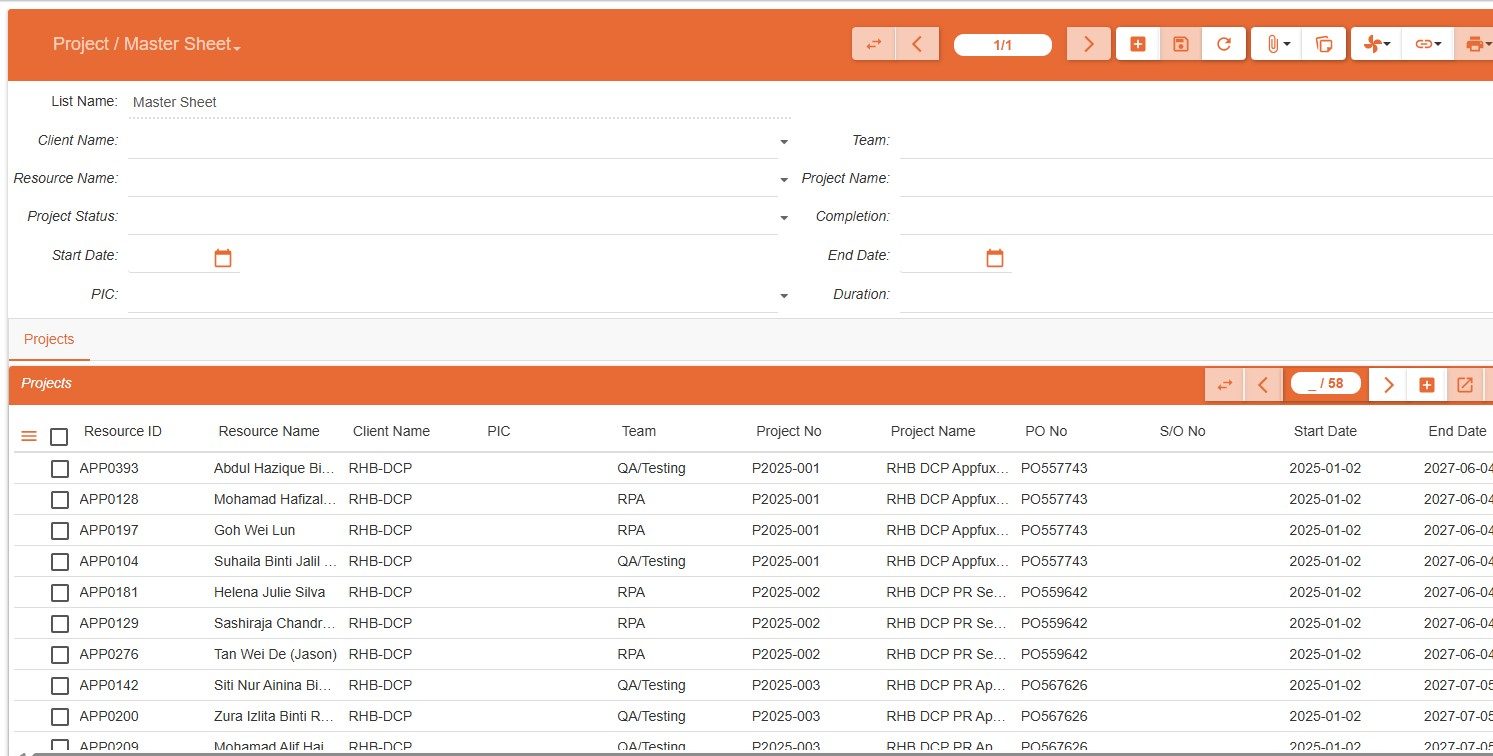Click the duplicate record copy icon
Viewport: 1493px width, 756px height.
(x=1324, y=44)
